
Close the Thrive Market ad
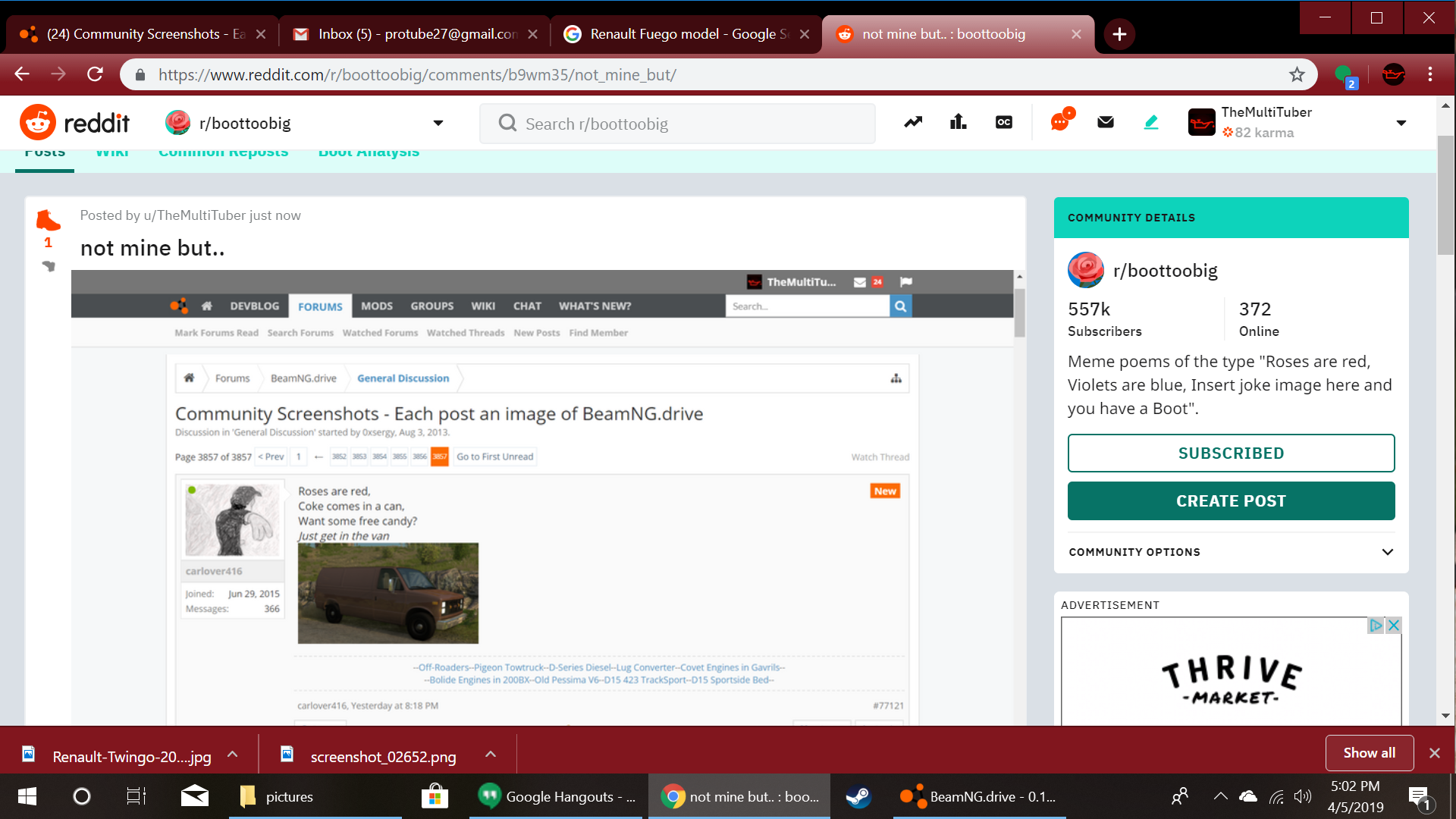point(1393,626)
